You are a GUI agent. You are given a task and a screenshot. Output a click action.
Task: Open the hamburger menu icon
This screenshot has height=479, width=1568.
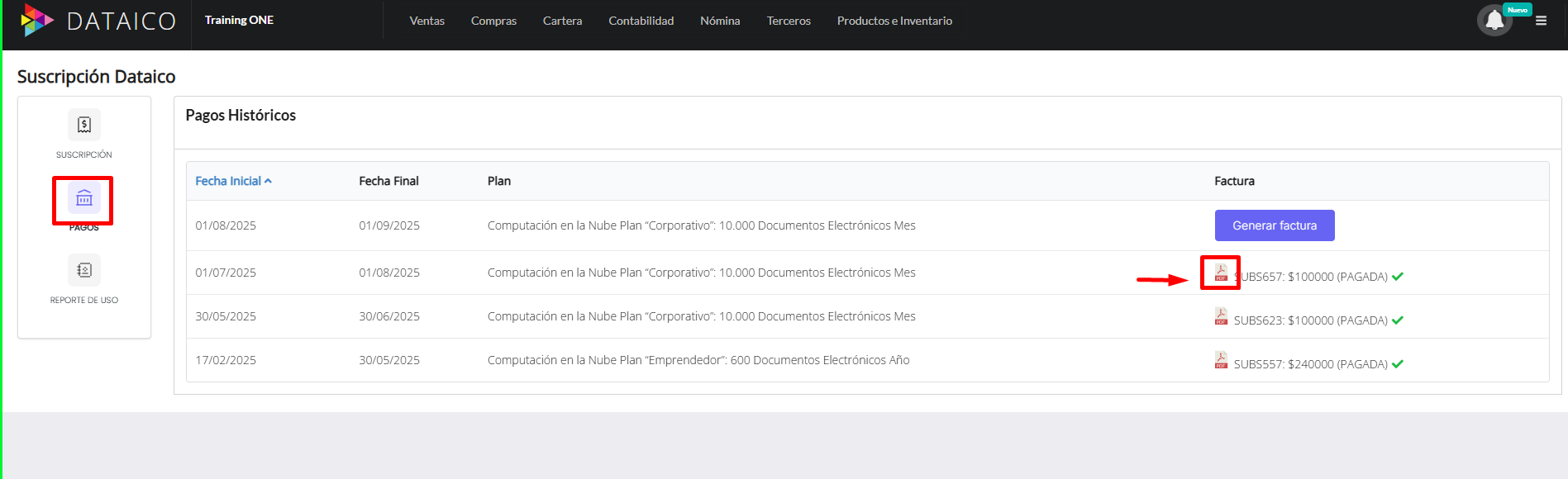click(x=1541, y=21)
